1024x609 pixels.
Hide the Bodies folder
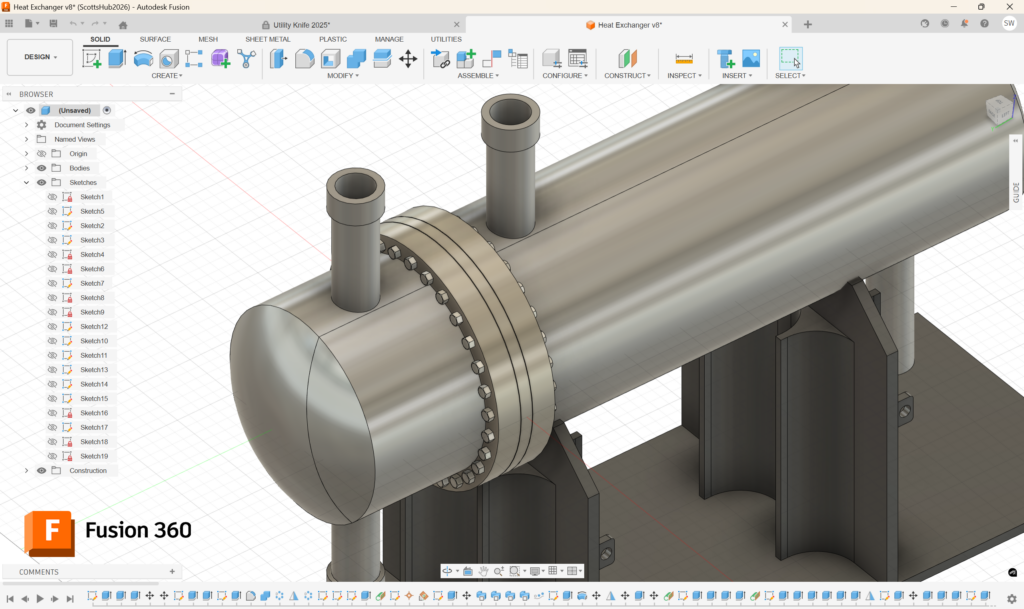click(41, 168)
